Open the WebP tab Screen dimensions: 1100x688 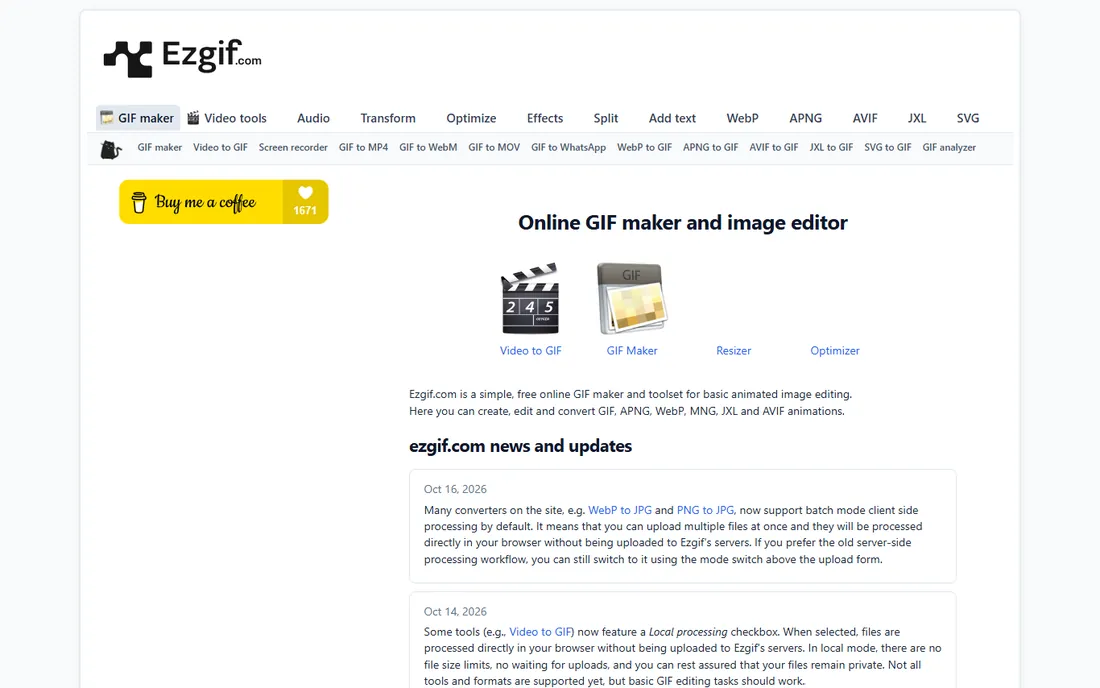tap(742, 118)
